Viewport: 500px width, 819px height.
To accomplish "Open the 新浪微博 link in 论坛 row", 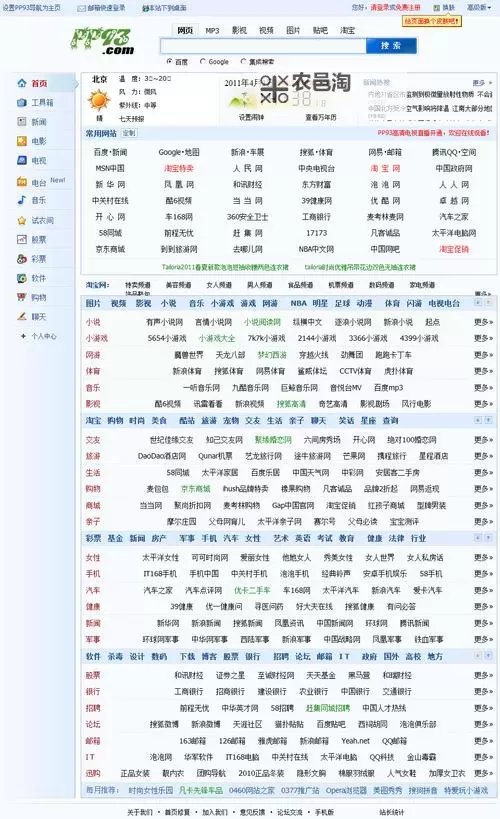I will (206, 724).
